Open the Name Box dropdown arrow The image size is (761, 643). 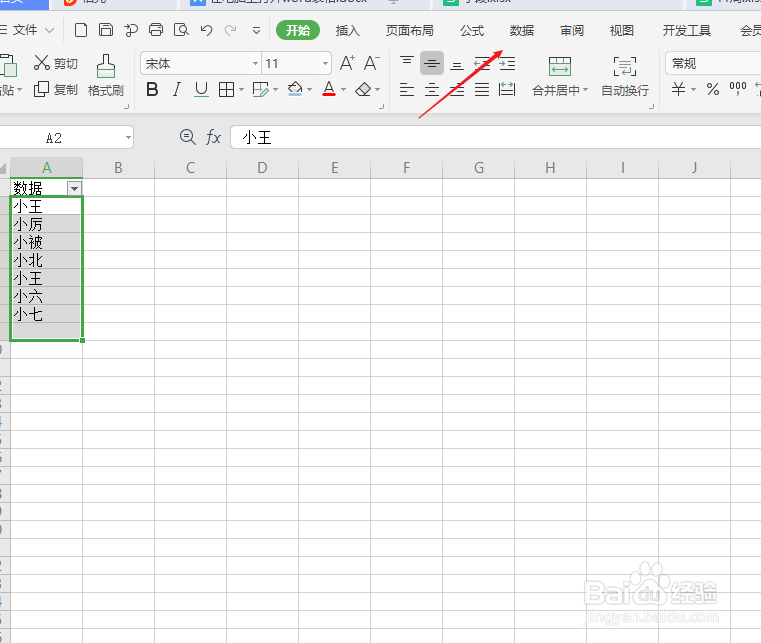(128, 138)
